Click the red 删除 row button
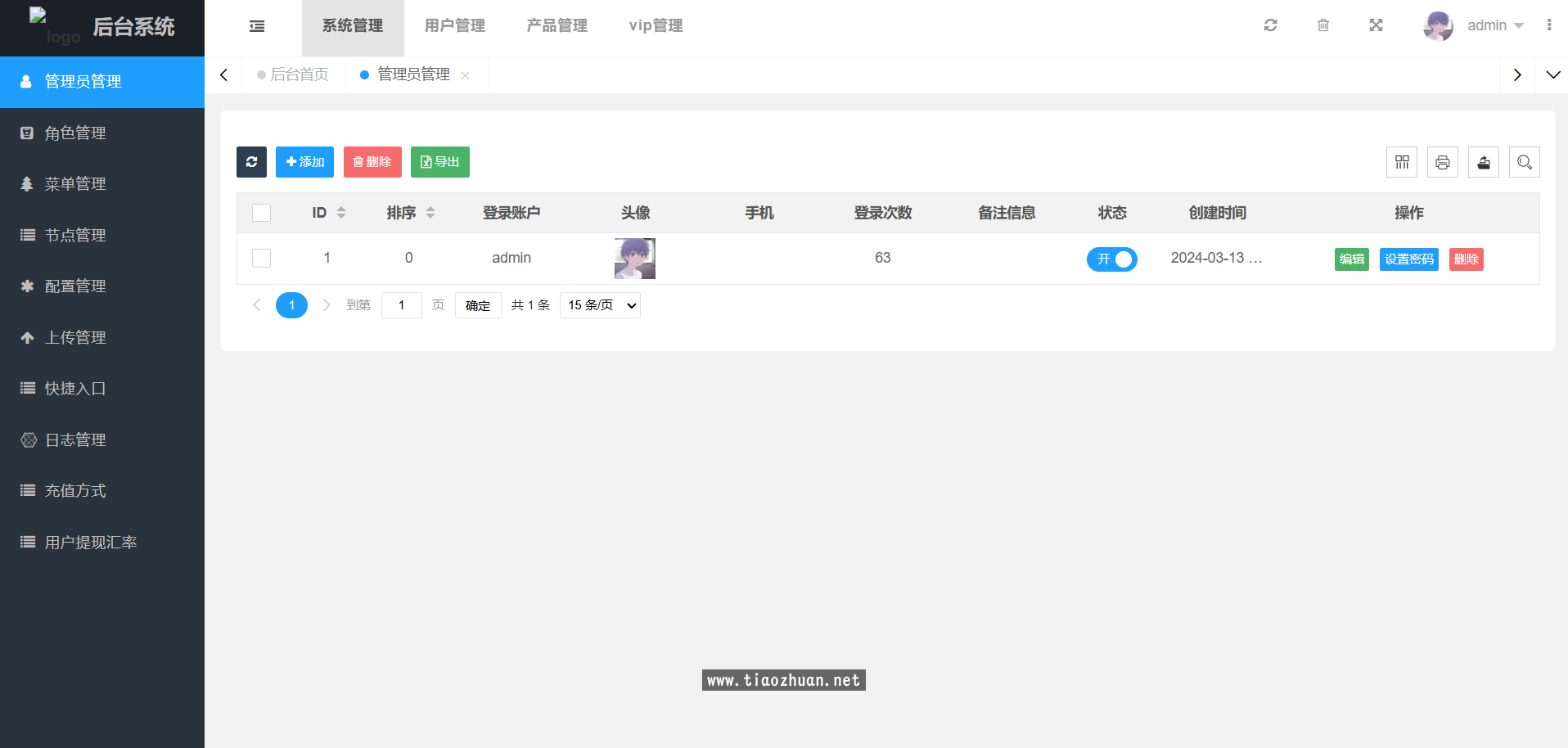This screenshot has height=748, width=1568. point(1467,259)
